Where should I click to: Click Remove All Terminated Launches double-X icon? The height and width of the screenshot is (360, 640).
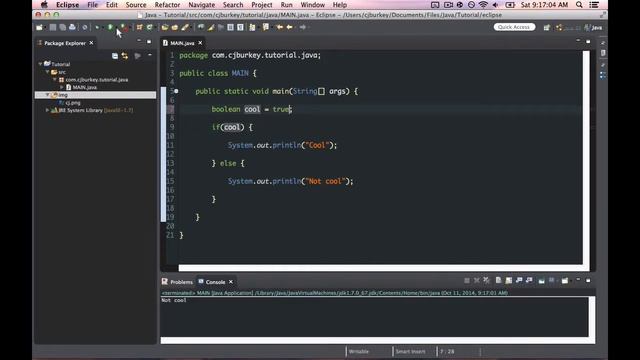click(x=487, y=280)
